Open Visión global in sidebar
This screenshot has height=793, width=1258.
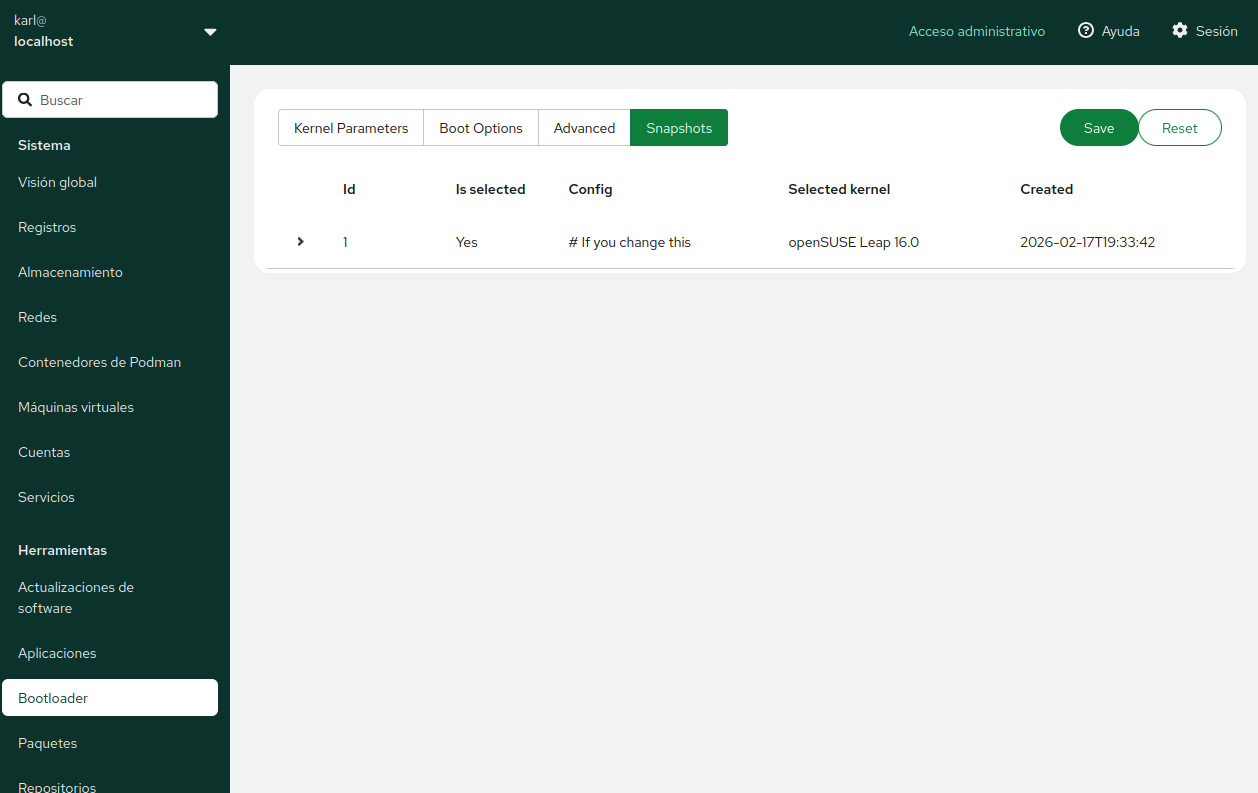[57, 182]
